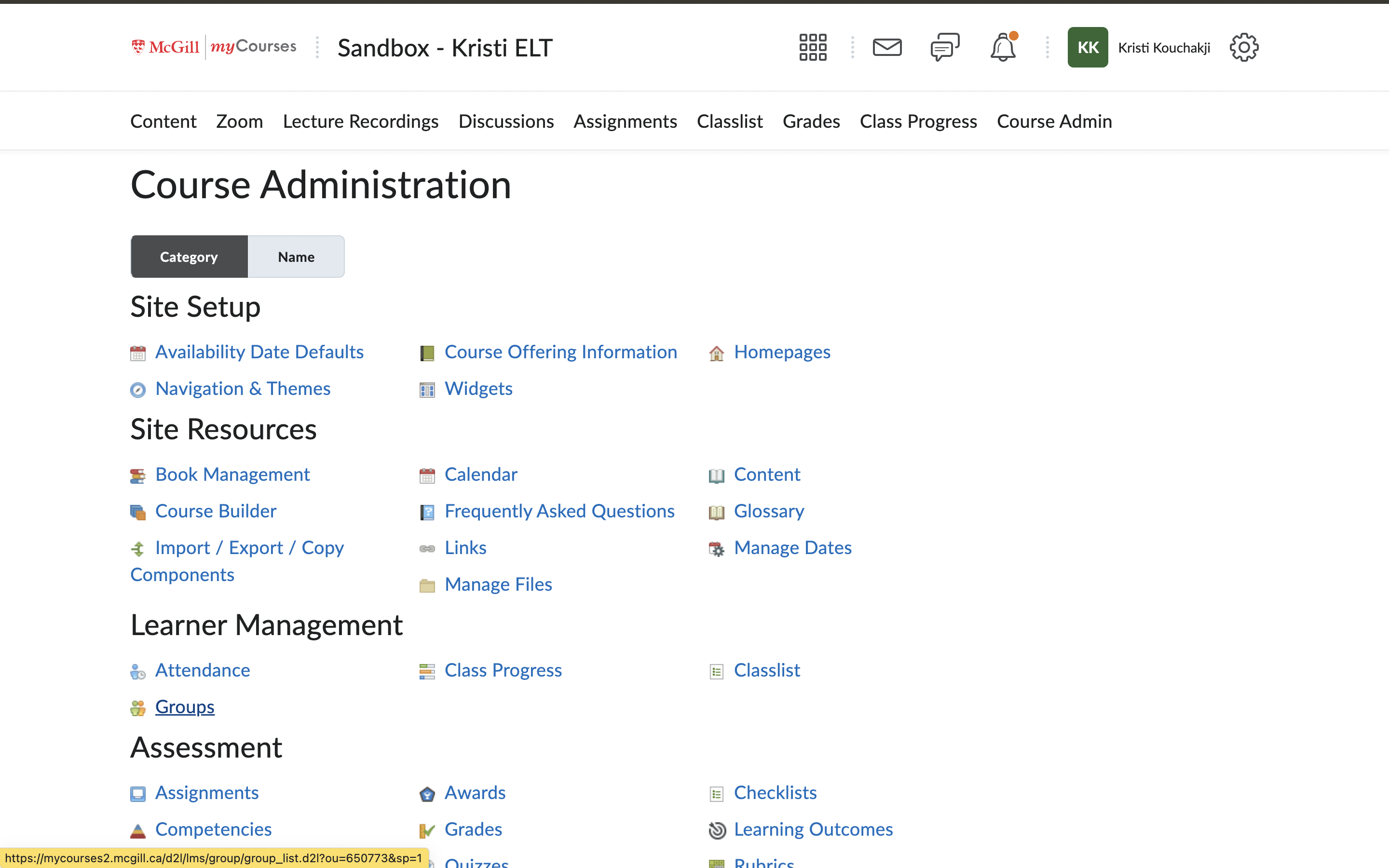The image size is (1389, 868).
Task: Switch to Category view toggle
Action: (x=189, y=257)
